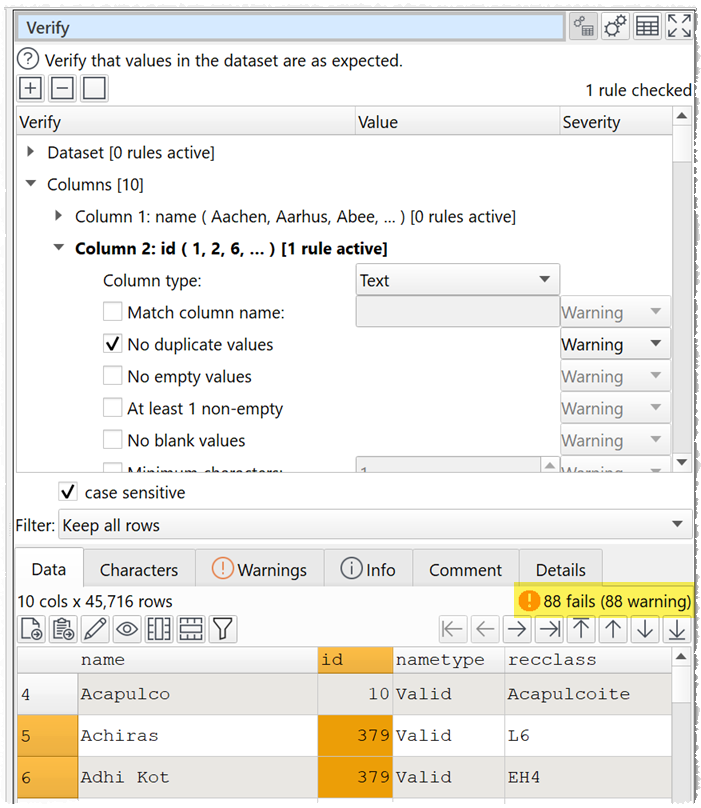This screenshot has width=701, height=808.
Task: Jump to the first column arrow button
Action: pos(453,629)
